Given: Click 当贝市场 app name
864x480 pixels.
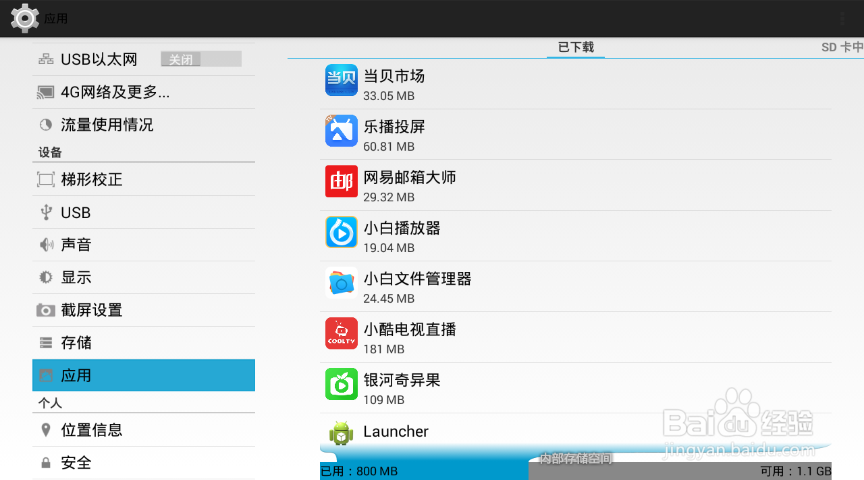Looking at the screenshot, I should tap(394, 76).
